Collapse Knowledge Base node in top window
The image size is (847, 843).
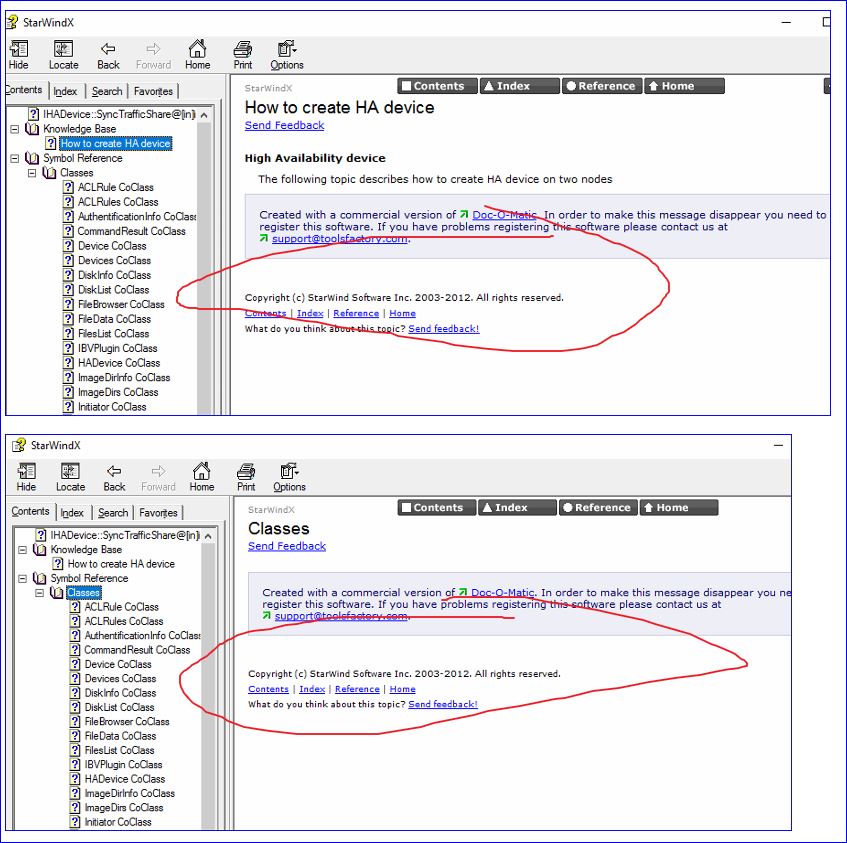15,129
